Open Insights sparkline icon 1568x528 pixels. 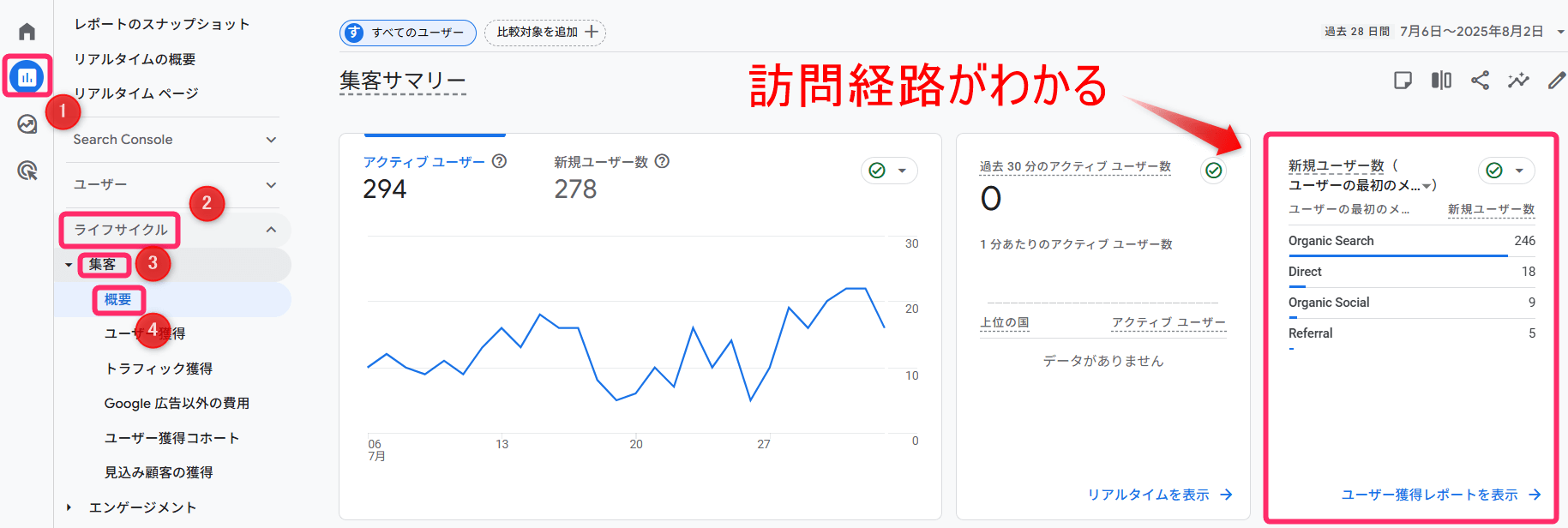(x=1518, y=81)
